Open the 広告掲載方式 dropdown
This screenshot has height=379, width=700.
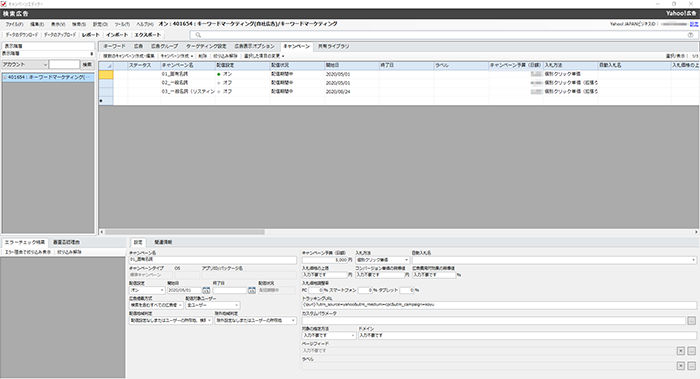[156, 305]
